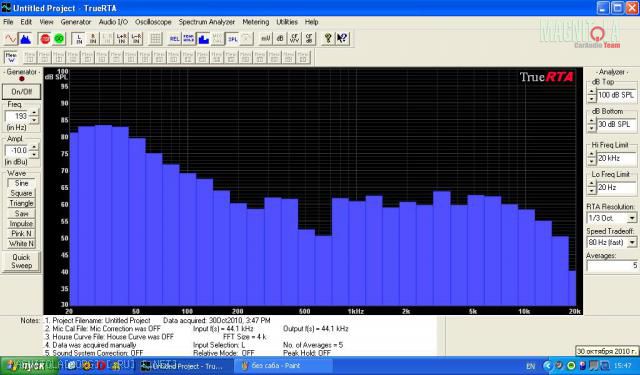Click the green Go toolbar icon
Image resolution: width=640 pixels, height=375 pixels.
[x=59, y=39]
